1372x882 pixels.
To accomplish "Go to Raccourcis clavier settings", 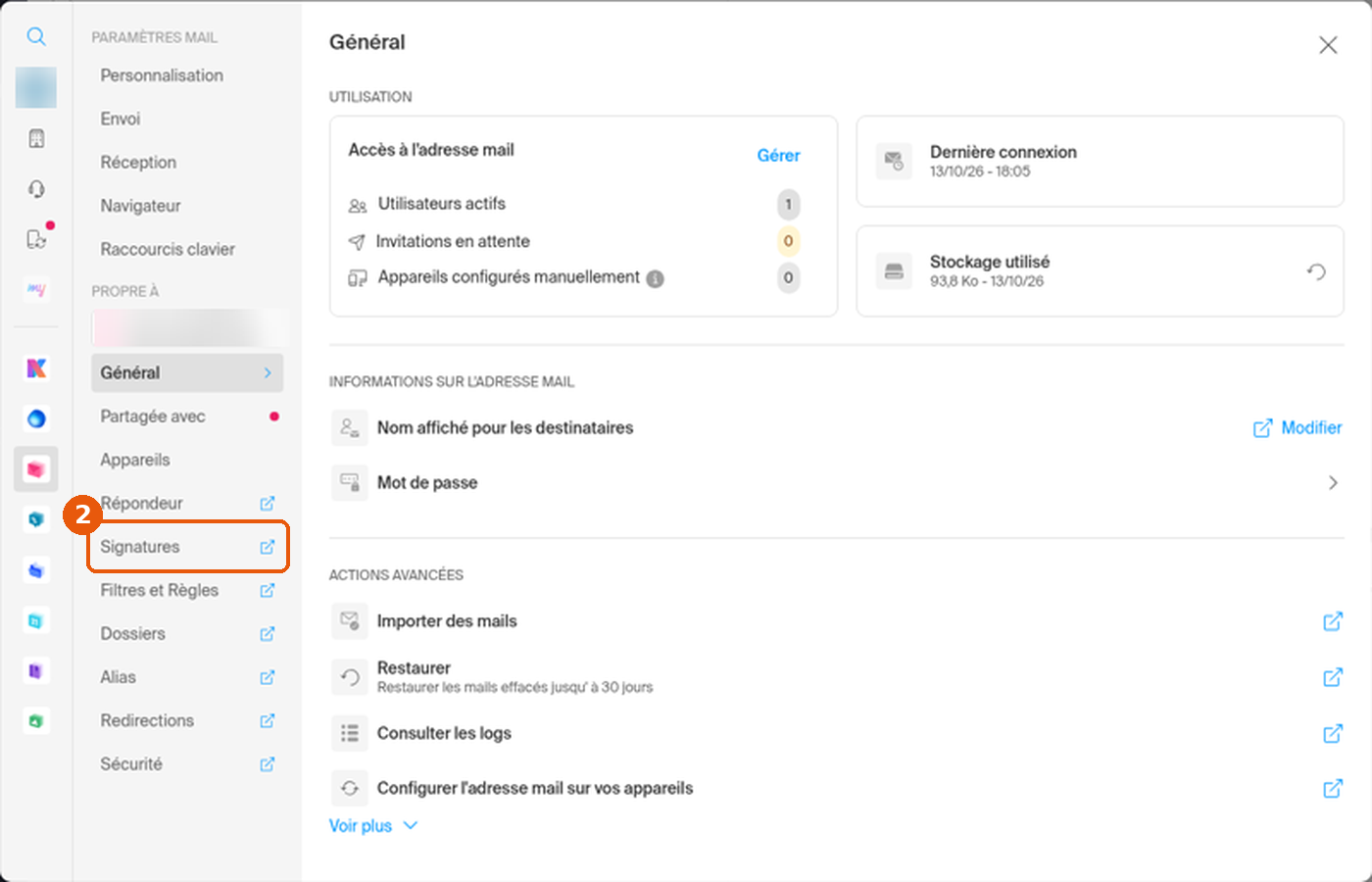I will [x=168, y=249].
